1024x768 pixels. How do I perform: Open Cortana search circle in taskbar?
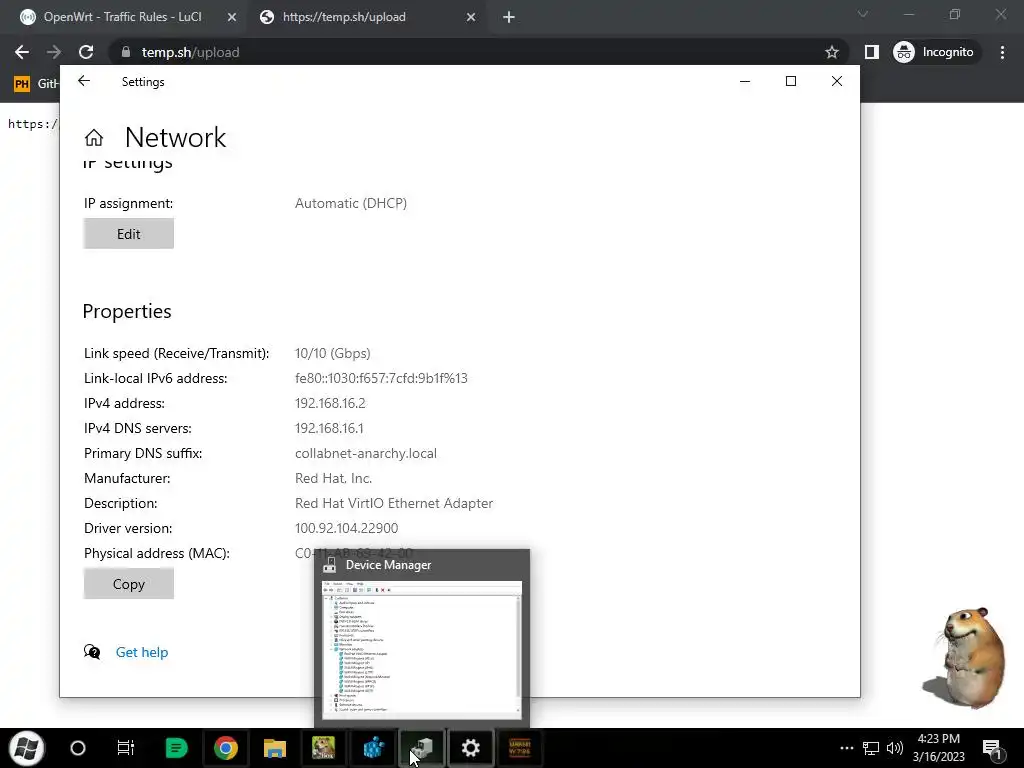coord(78,748)
